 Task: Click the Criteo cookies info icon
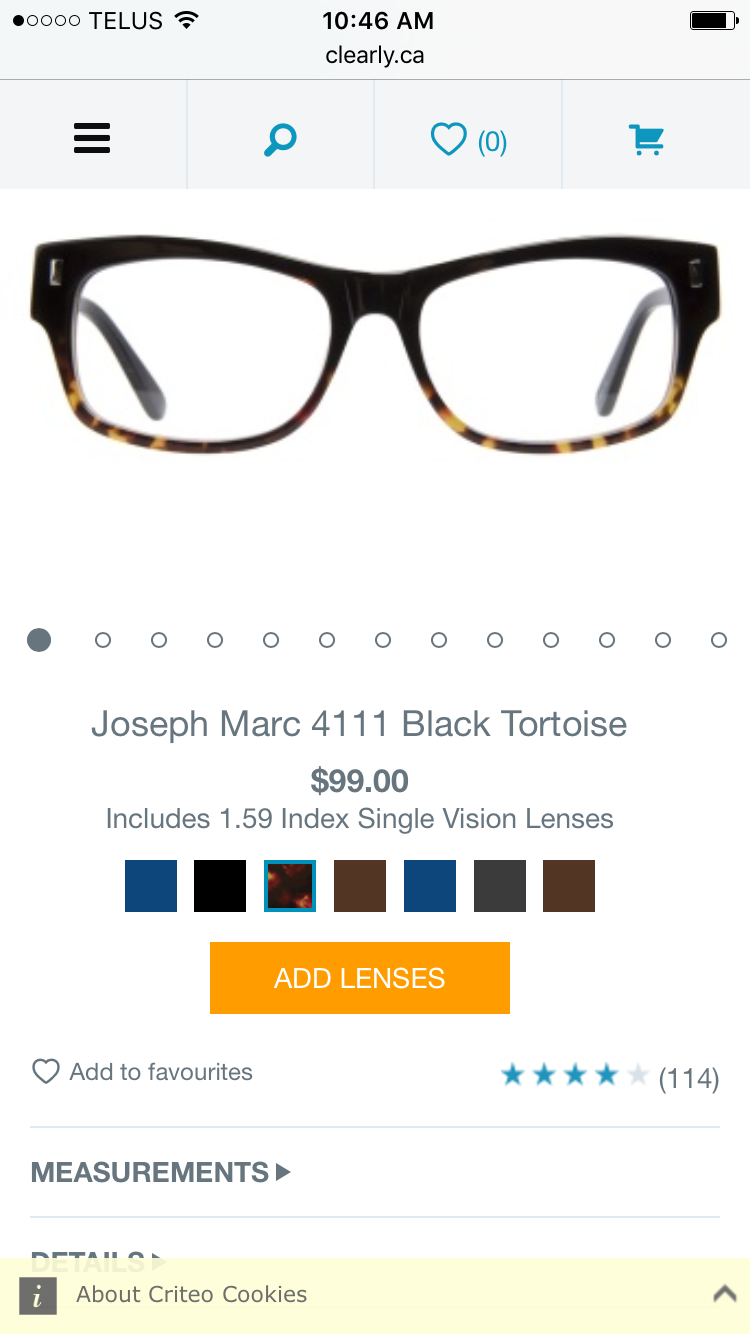pos(38,1295)
